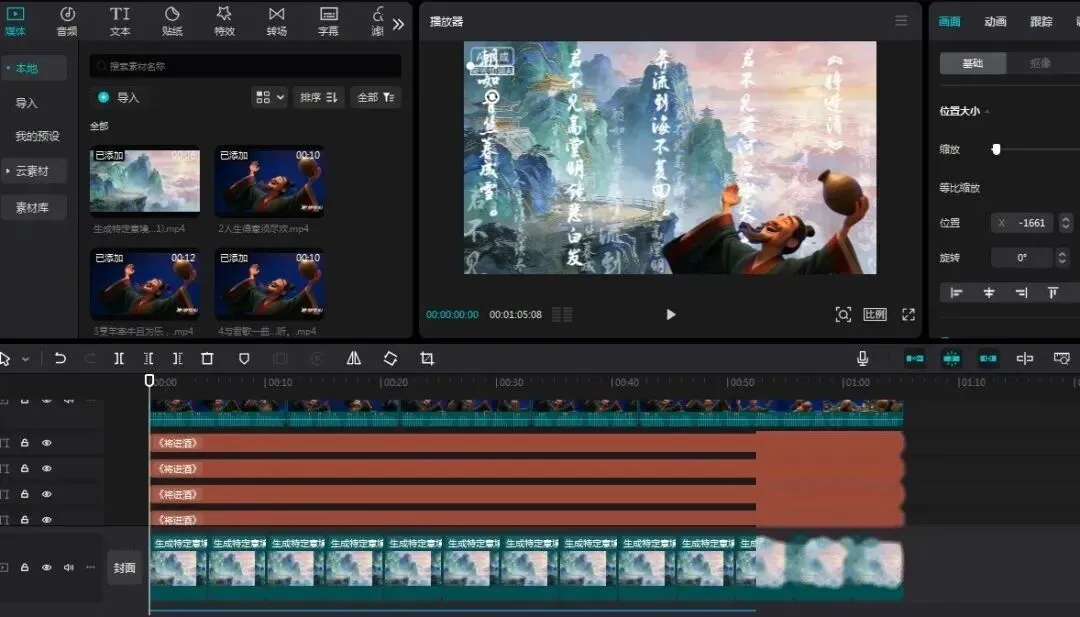
Task: Click the trash delete icon
Action: 207,358
